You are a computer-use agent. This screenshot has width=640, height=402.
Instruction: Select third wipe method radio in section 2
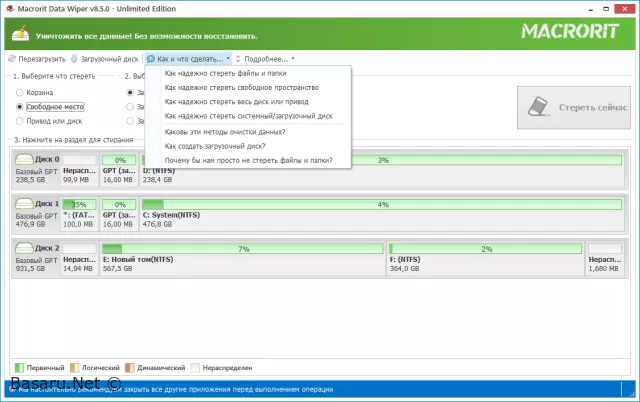[130, 121]
